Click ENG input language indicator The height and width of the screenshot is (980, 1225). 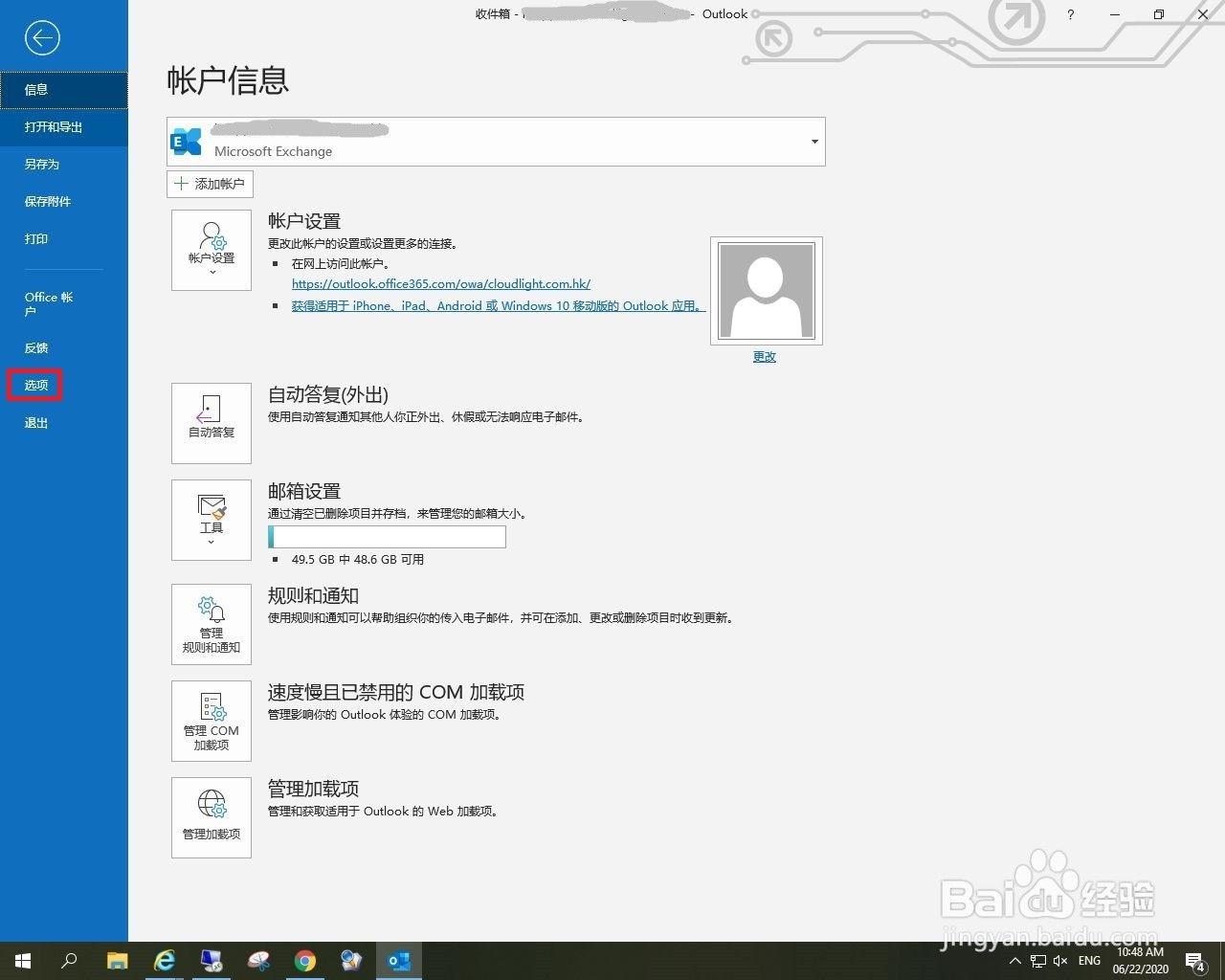click(x=1089, y=961)
